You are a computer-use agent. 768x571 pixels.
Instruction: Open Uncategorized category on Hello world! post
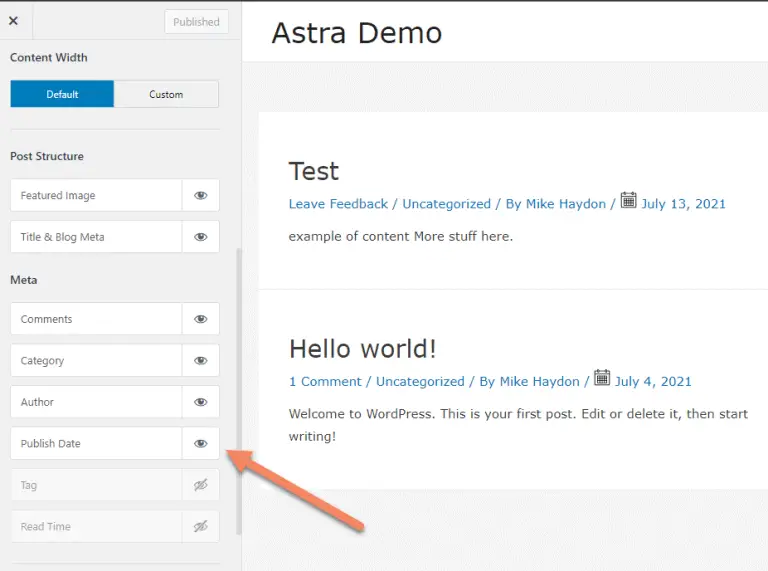[x=420, y=382]
